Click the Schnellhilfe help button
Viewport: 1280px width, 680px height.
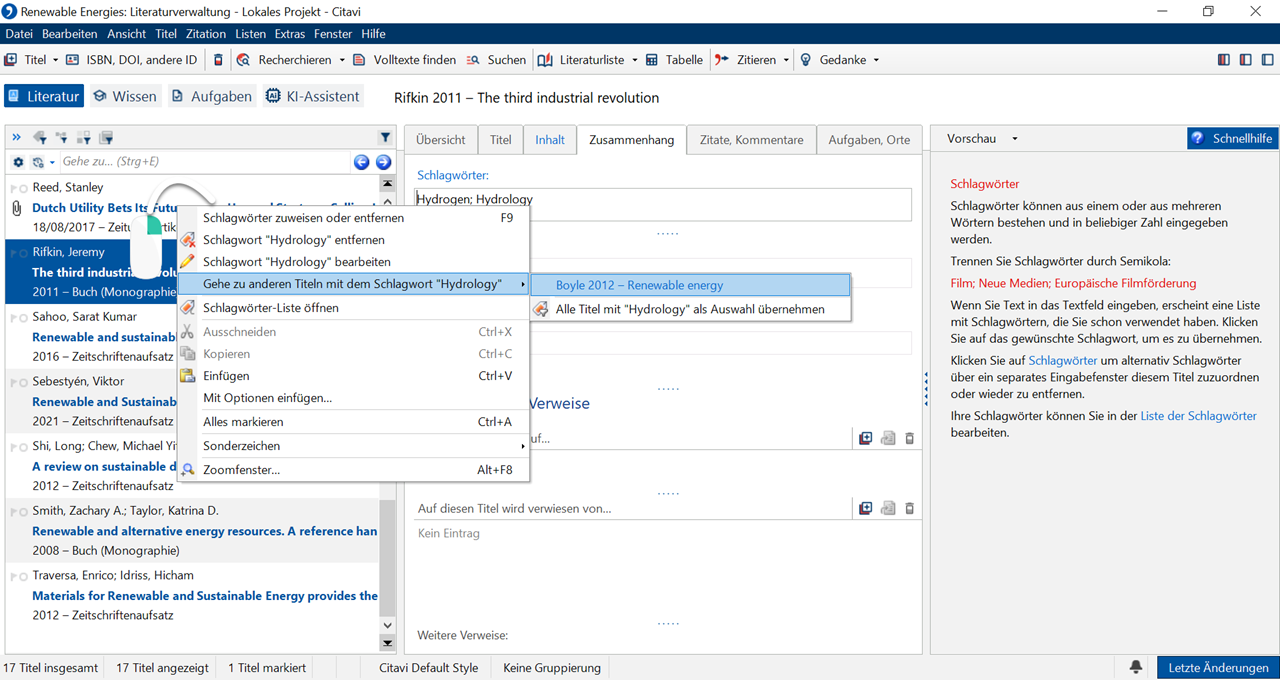click(x=1232, y=139)
